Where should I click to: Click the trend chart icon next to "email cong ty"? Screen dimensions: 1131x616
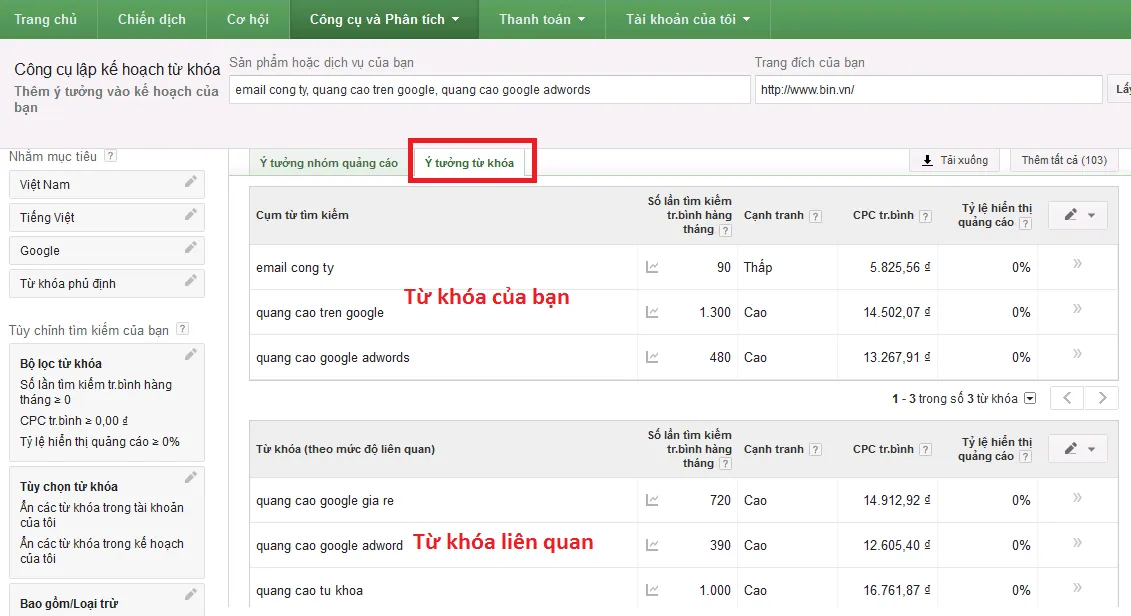tap(653, 266)
